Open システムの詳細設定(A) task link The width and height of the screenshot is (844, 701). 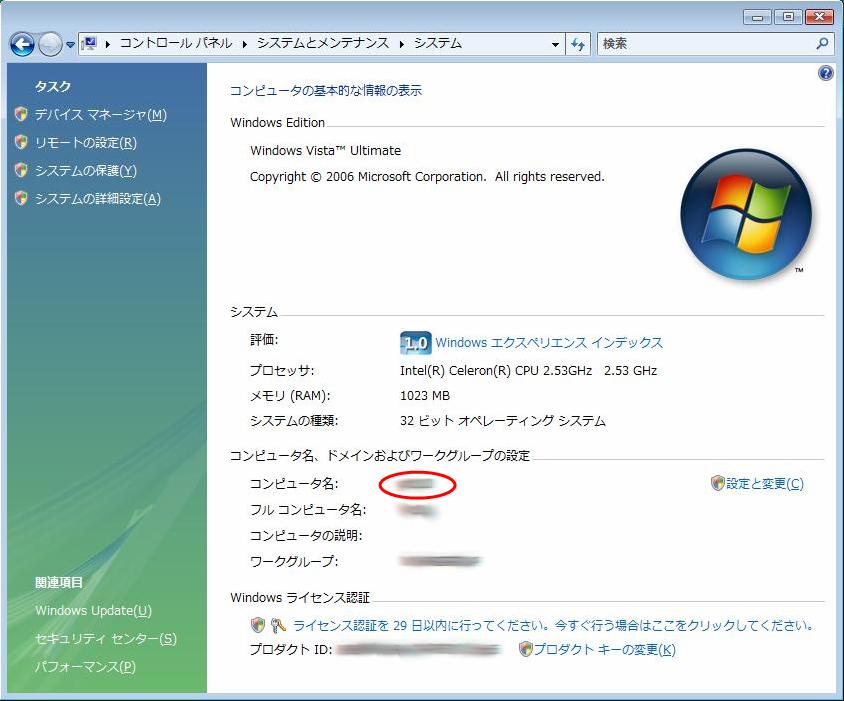point(97,199)
